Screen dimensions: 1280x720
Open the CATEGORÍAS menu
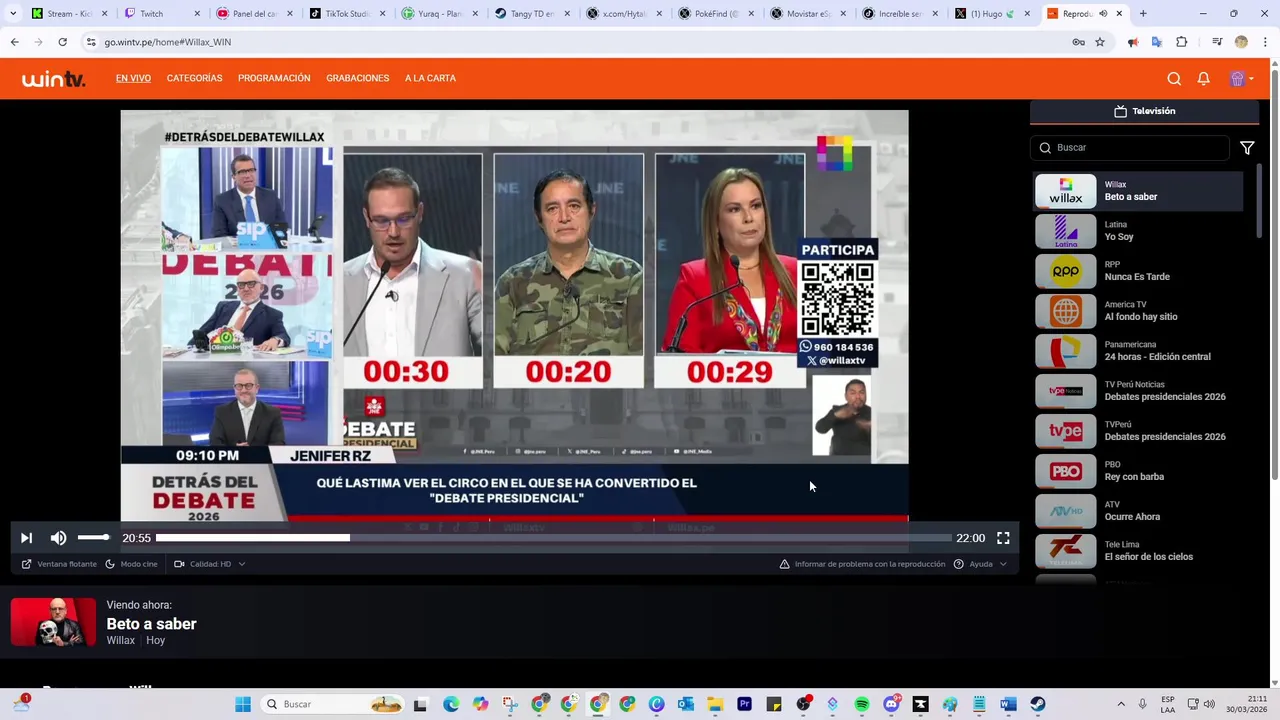194,78
